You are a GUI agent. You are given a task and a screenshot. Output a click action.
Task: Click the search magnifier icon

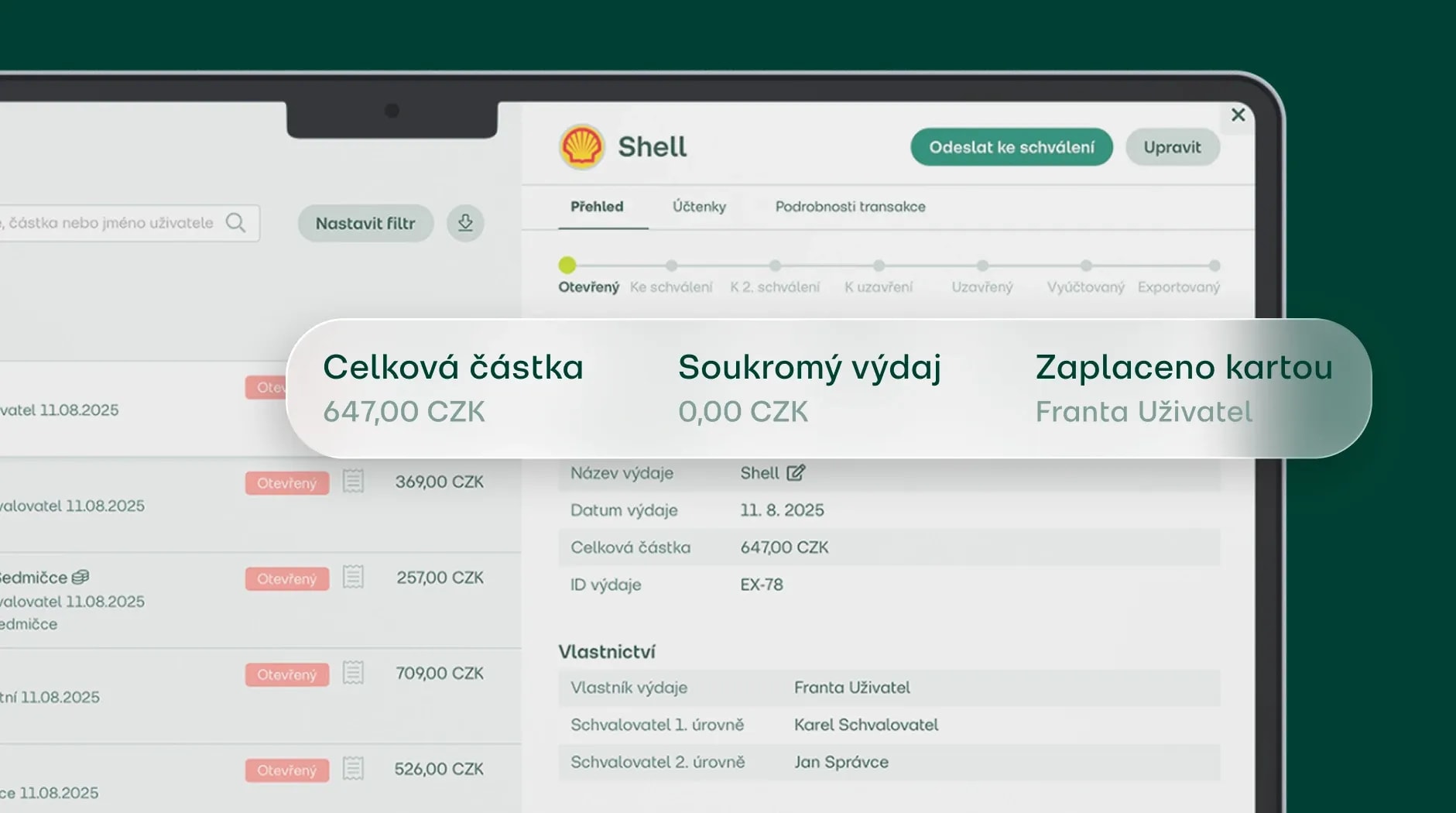(x=236, y=223)
